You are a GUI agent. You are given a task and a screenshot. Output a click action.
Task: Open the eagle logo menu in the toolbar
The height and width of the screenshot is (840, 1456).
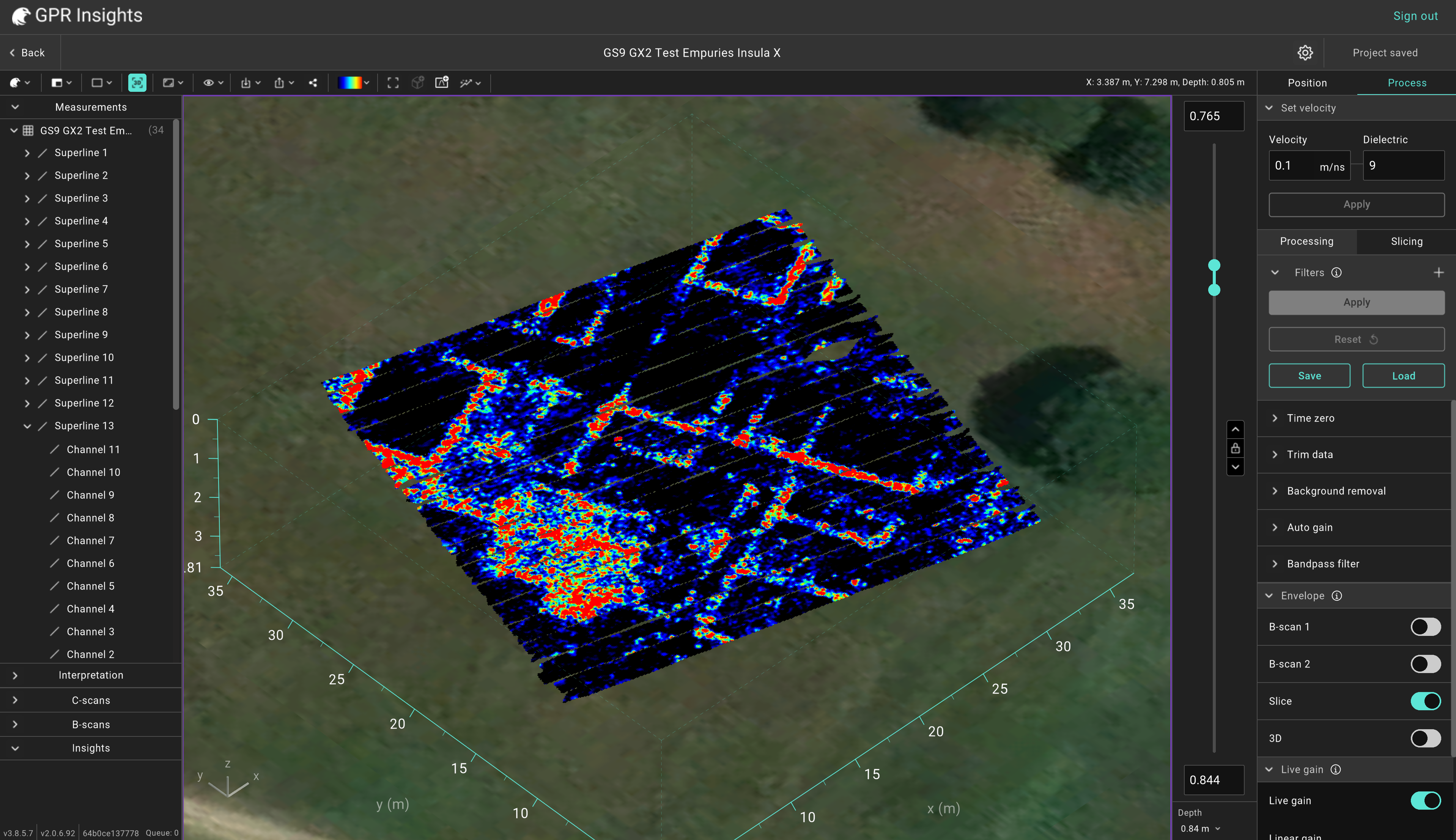(x=20, y=82)
